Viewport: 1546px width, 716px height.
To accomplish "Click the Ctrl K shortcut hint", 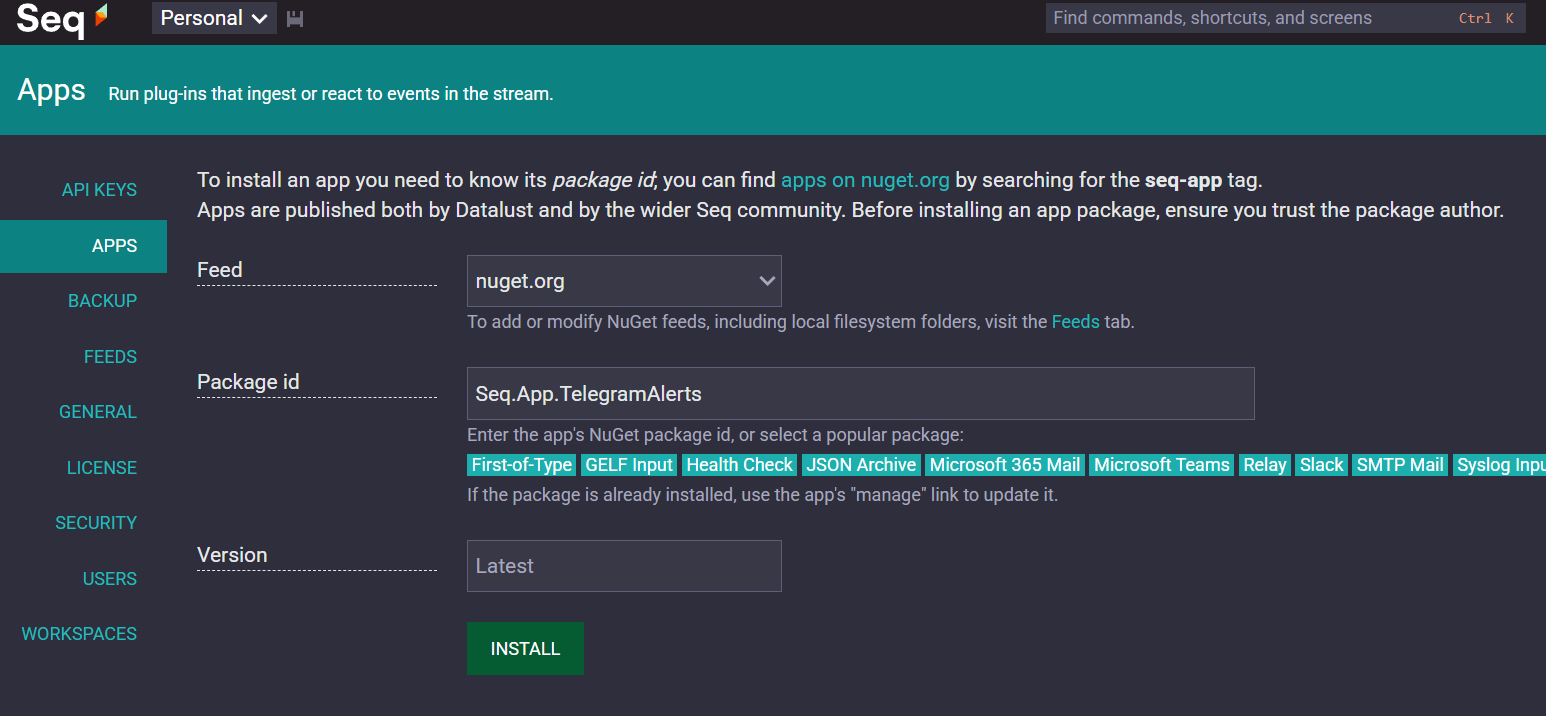I will click(1486, 18).
